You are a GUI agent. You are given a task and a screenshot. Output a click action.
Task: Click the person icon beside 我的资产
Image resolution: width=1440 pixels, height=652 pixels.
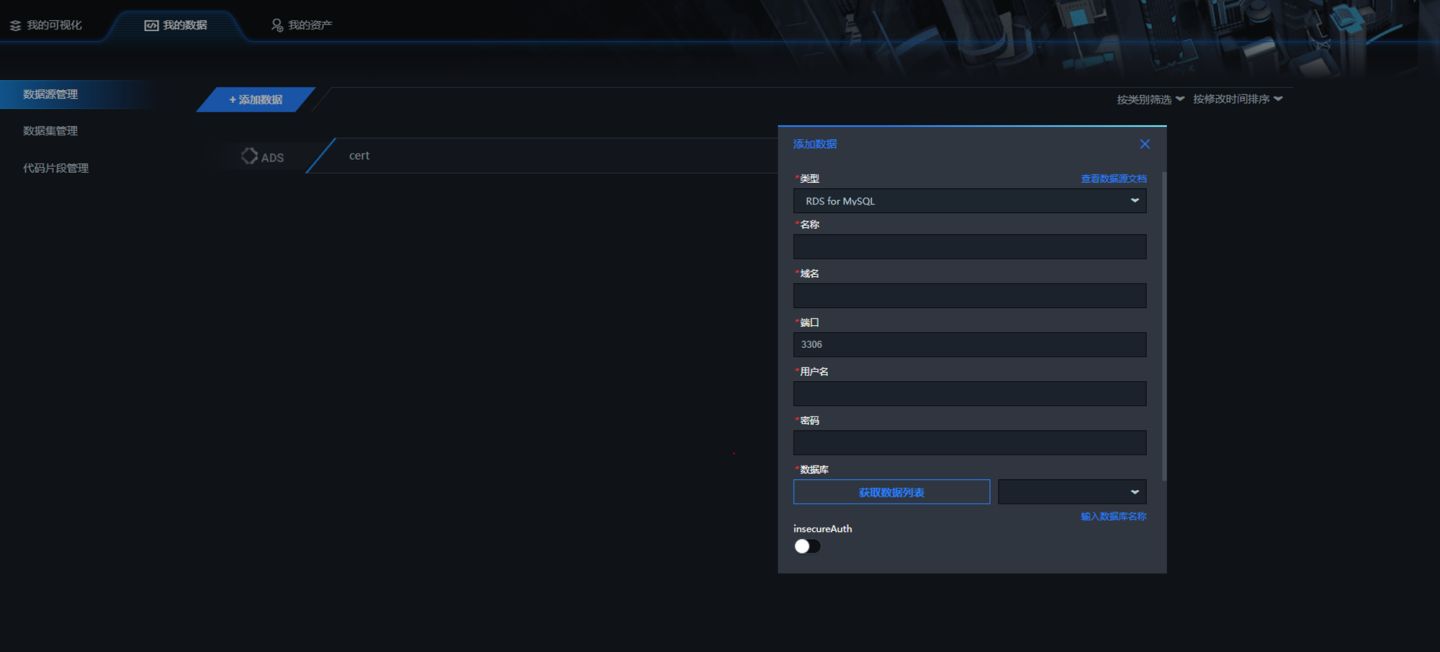point(277,25)
